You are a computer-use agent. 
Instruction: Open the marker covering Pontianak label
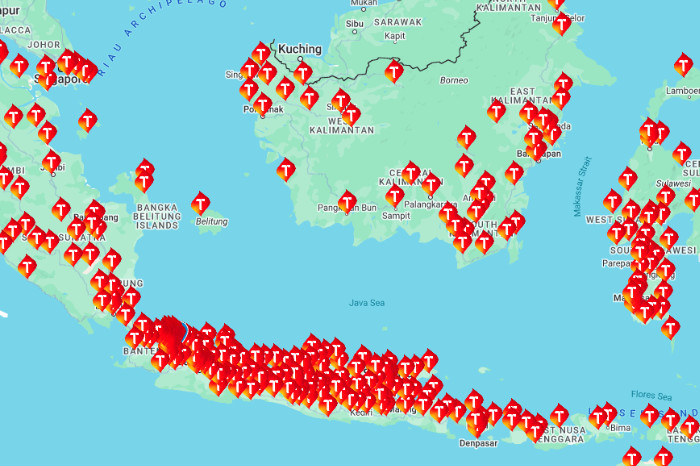262,104
